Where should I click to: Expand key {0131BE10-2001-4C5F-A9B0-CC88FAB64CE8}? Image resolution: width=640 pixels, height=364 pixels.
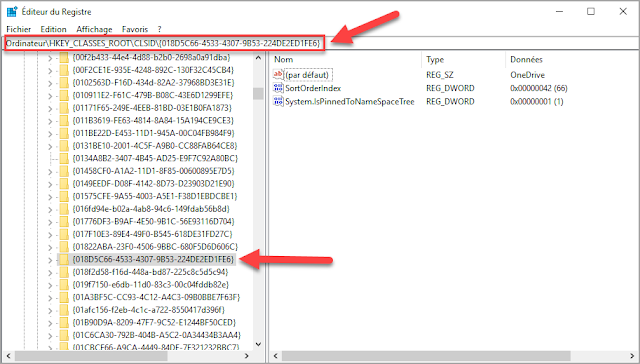click(x=50, y=146)
